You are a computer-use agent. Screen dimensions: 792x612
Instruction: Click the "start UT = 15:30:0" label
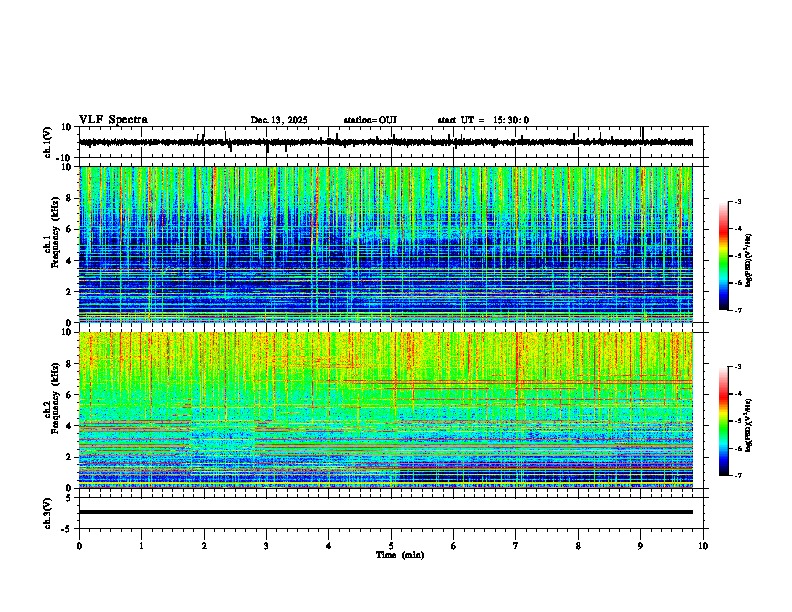coord(483,120)
